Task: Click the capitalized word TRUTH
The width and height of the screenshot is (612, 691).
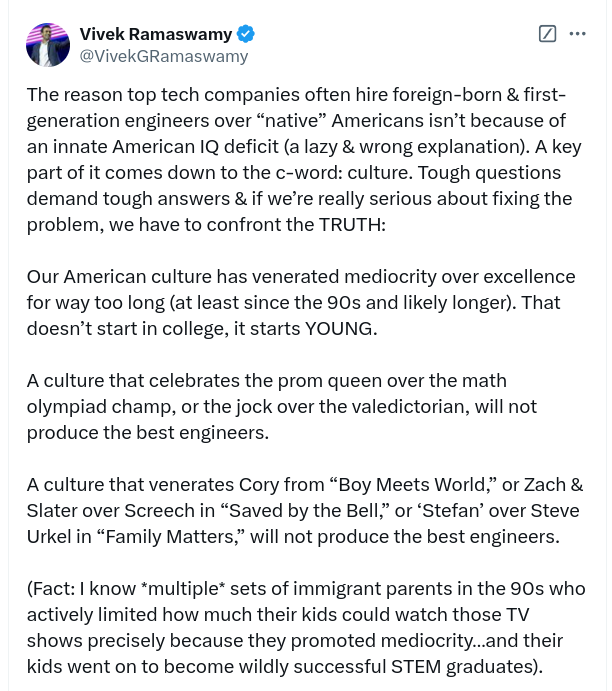Action: [350, 225]
